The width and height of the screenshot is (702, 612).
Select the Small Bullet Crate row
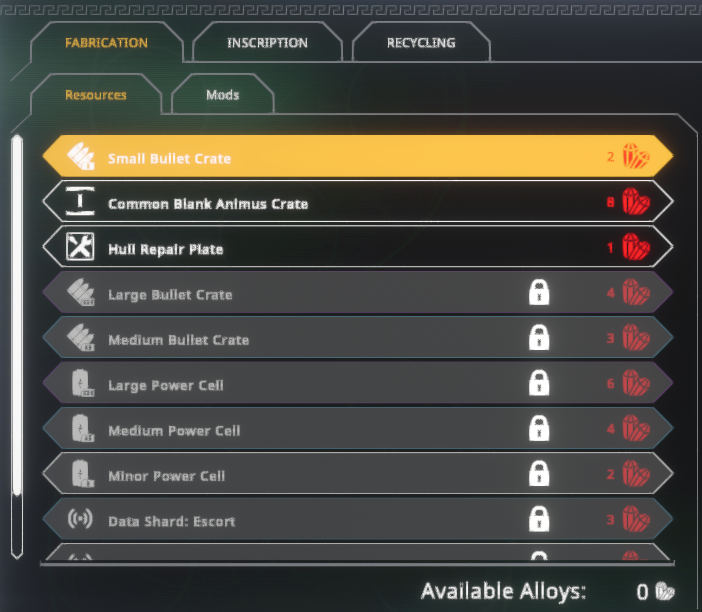pos(358,157)
